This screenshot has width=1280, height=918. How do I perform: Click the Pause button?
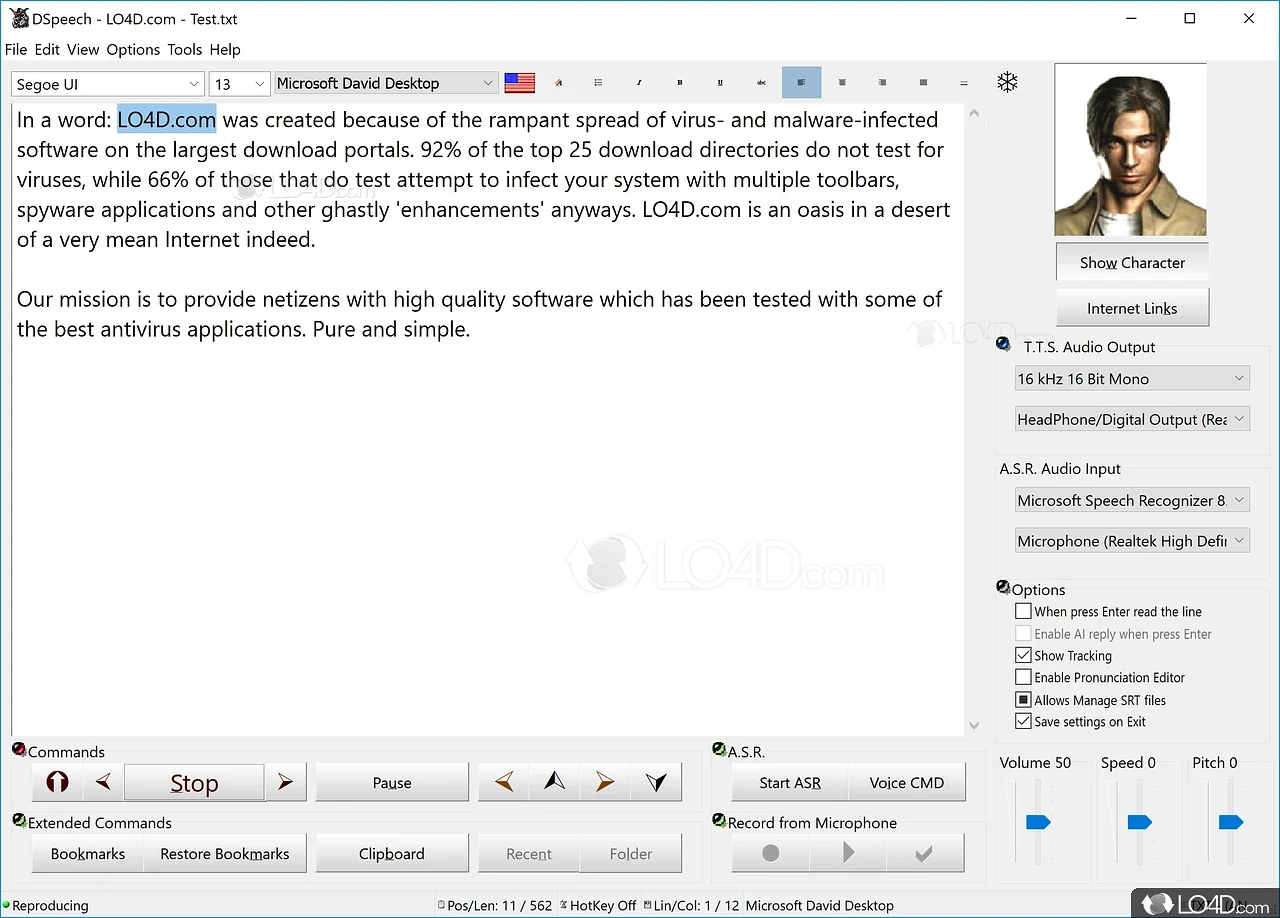click(x=392, y=782)
